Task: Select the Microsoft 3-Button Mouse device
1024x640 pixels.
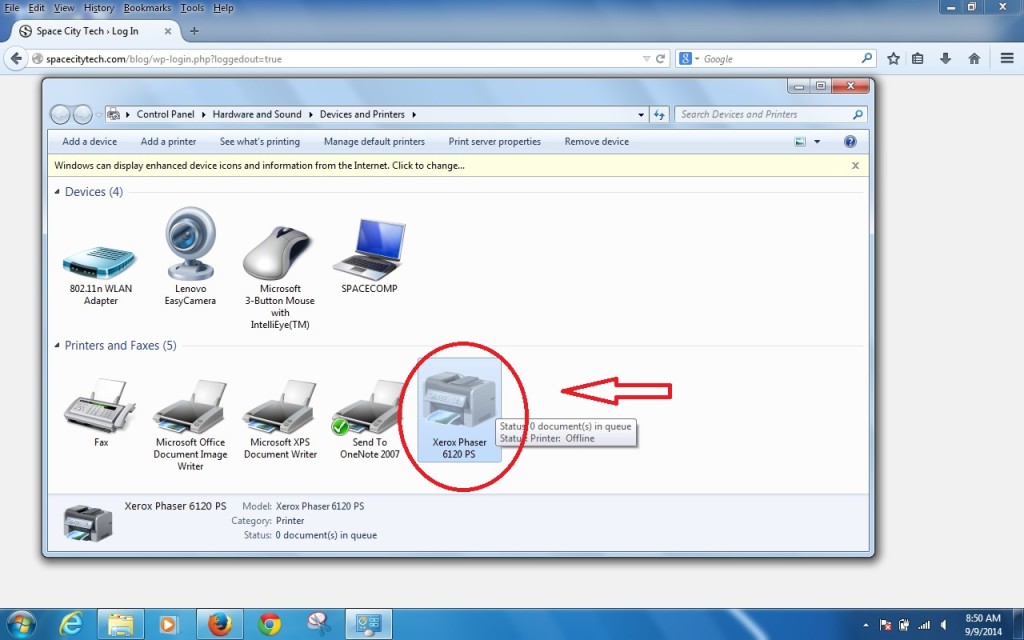Action: 280,278
